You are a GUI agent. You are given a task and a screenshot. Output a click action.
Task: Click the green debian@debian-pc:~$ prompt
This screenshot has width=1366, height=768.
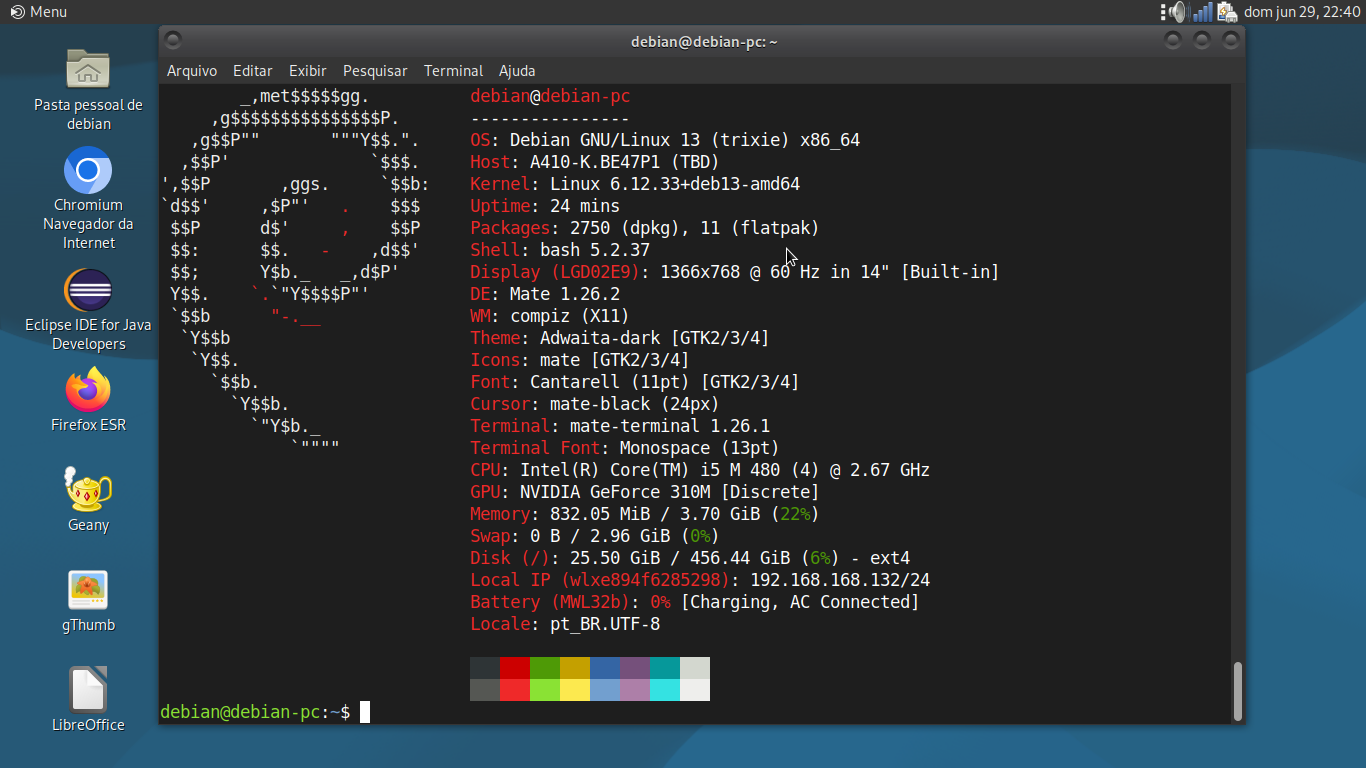[x=255, y=712]
